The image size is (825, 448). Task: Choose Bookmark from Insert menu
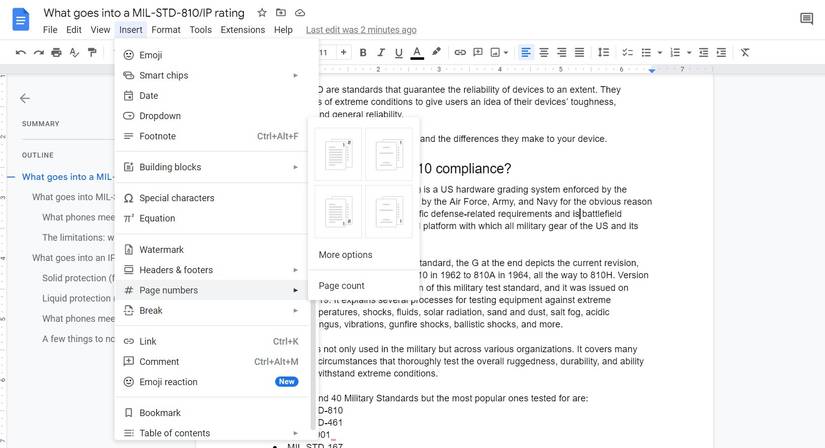211,413
